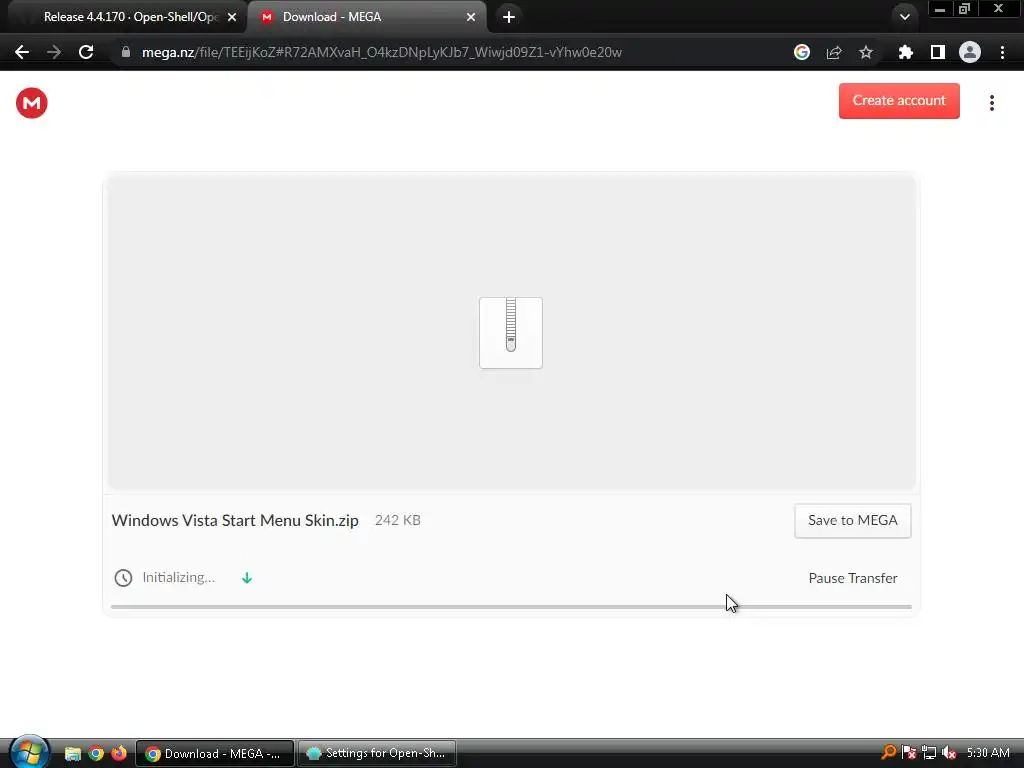Click the Create account button
Image resolution: width=1024 pixels, height=768 pixels.
[x=899, y=101]
